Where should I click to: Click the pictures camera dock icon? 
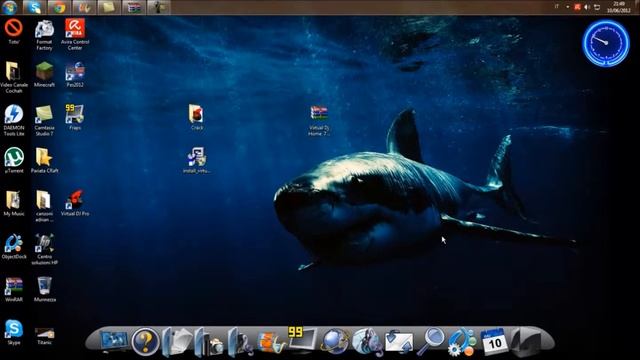(209, 342)
